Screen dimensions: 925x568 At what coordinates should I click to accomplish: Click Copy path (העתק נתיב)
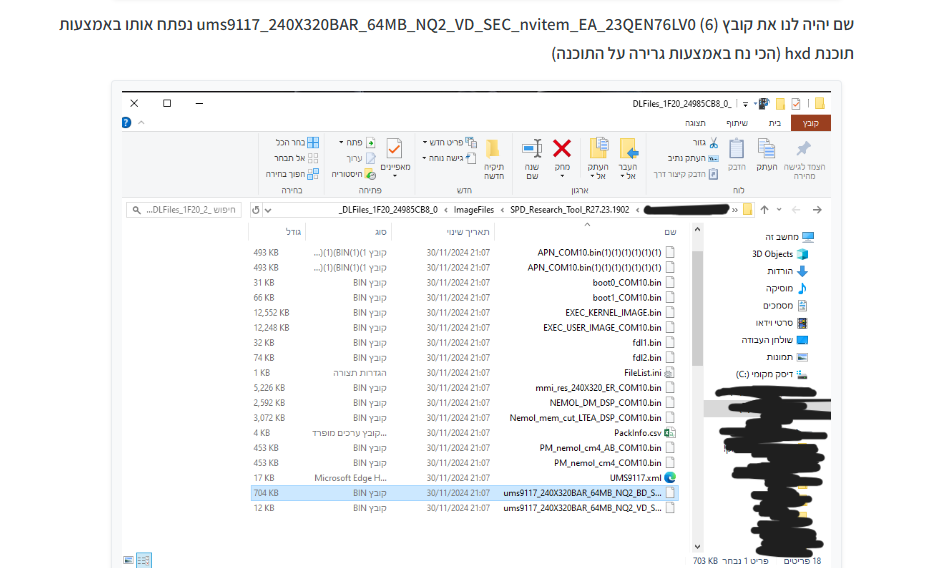[x=693, y=158]
